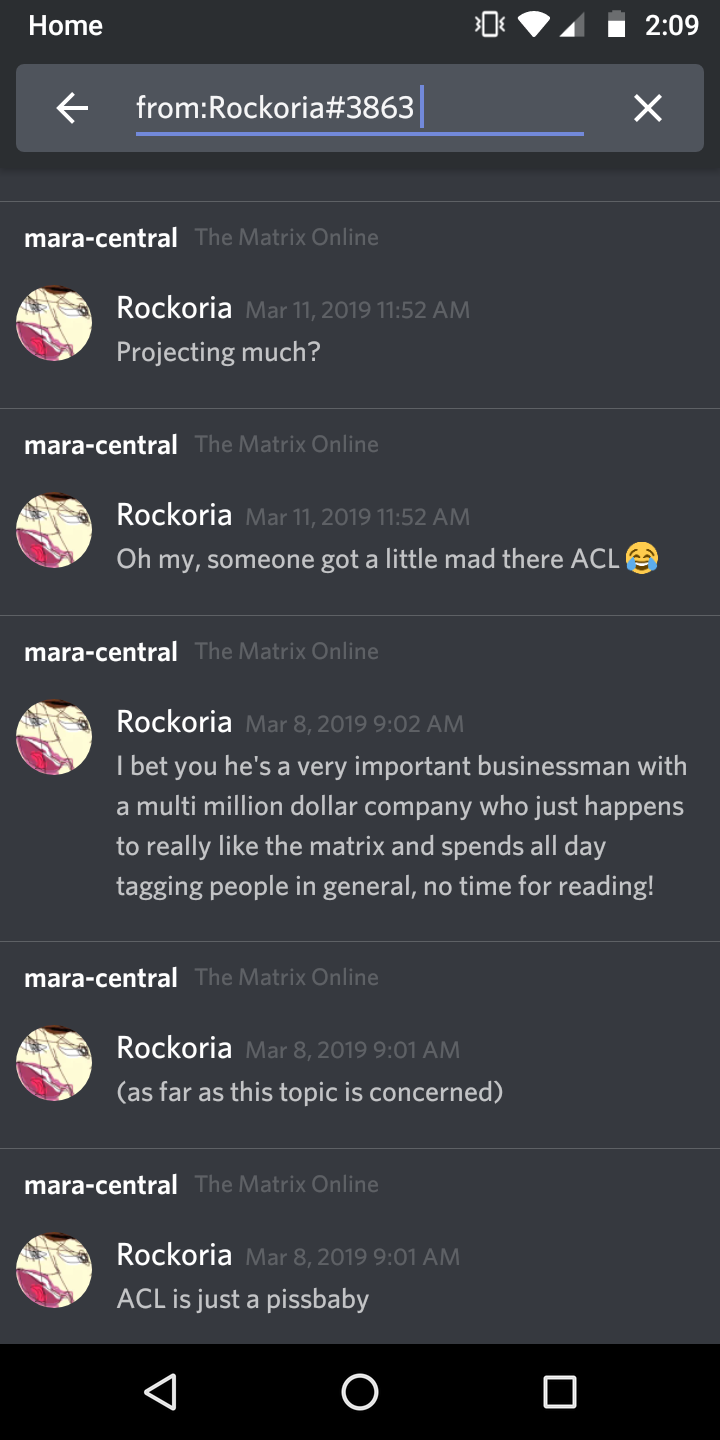Screen dimensions: 720x1440
Task: Clear the search query with X icon
Action: point(648,108)
